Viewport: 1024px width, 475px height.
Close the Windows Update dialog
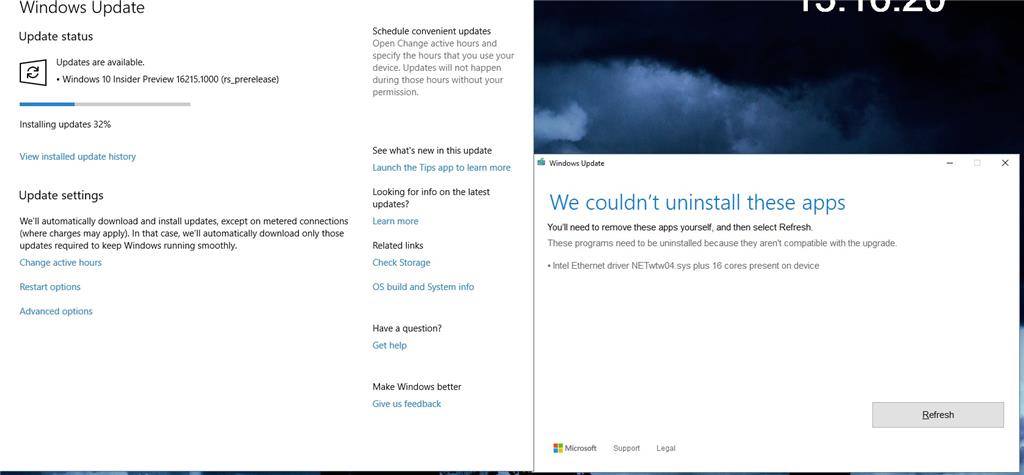pyautogui.click(x=1005, y=163)
